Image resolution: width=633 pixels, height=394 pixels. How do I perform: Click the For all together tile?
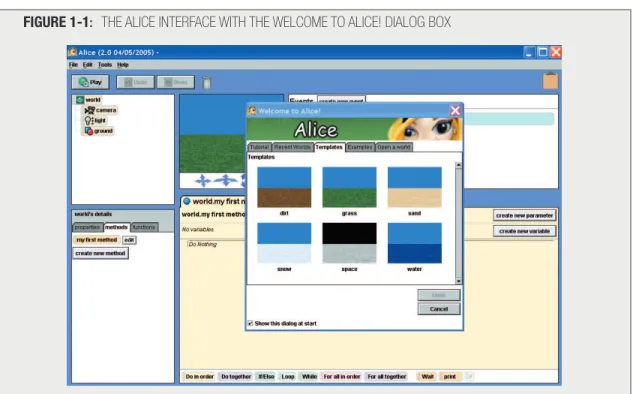386,376
